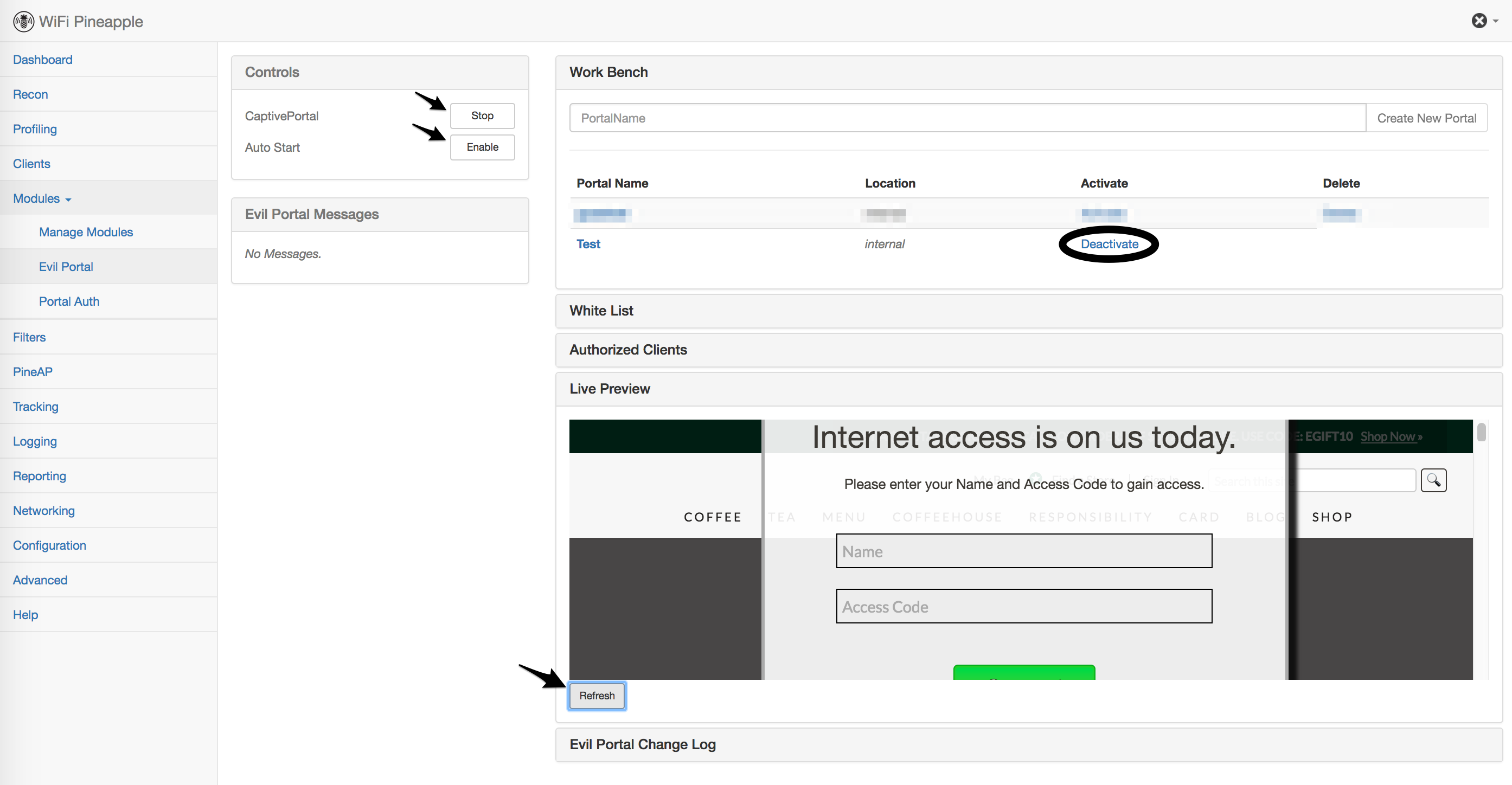The image size is (1512, 785).
Task: Go to the Recon page
Action: (x=30, y=94)
